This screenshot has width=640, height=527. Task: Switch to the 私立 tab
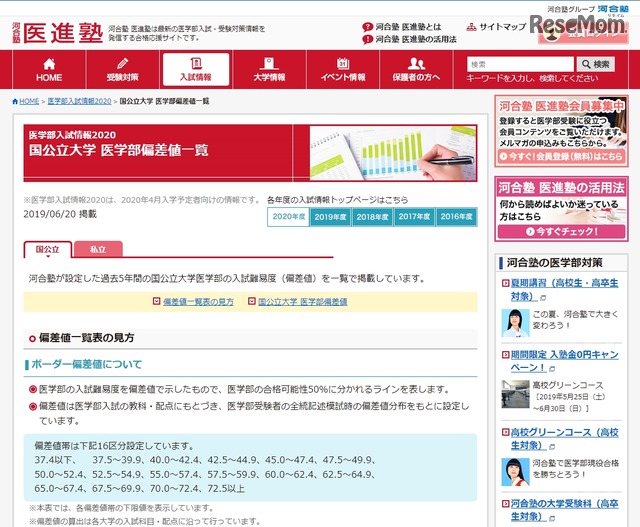click(98, 249)
